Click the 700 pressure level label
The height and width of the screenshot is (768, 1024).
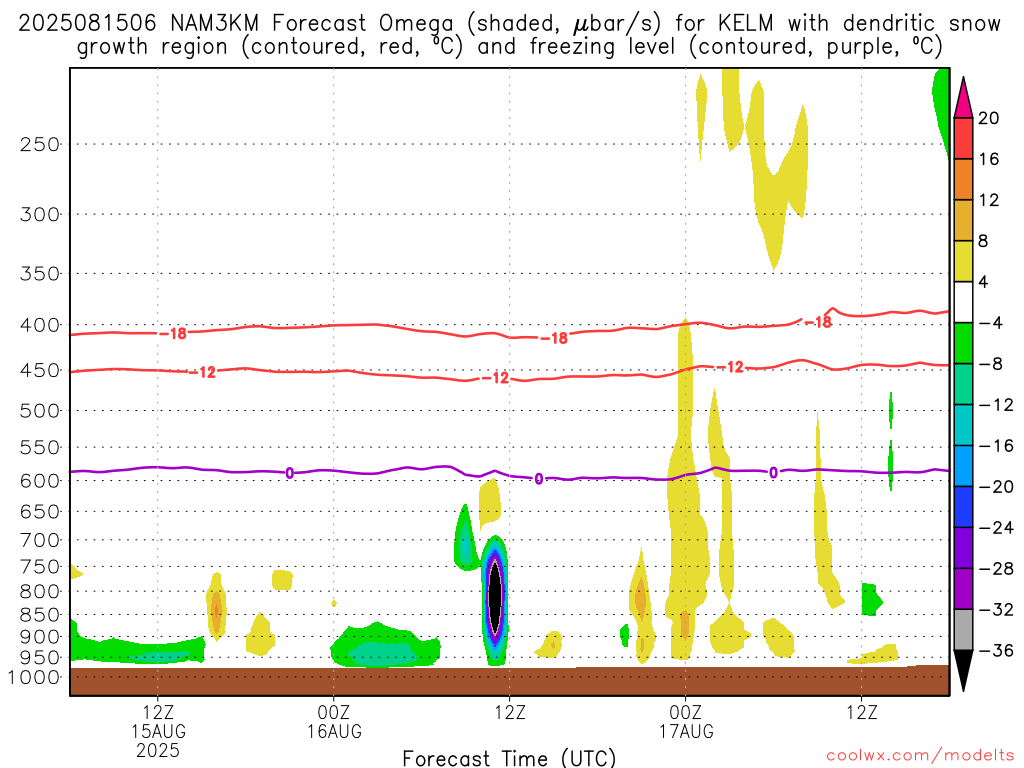39,540
